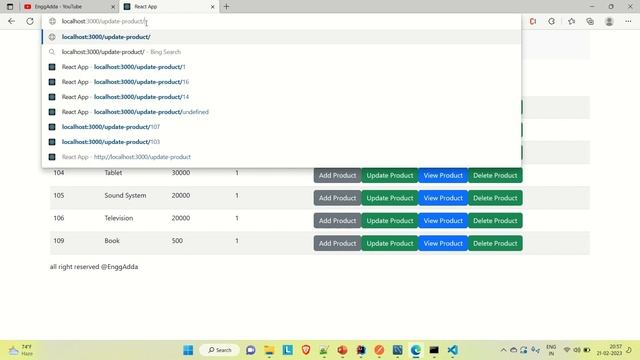Click Add Product in the Book row
The width and height of the screenshot is (640, 360).
point(337,243)
